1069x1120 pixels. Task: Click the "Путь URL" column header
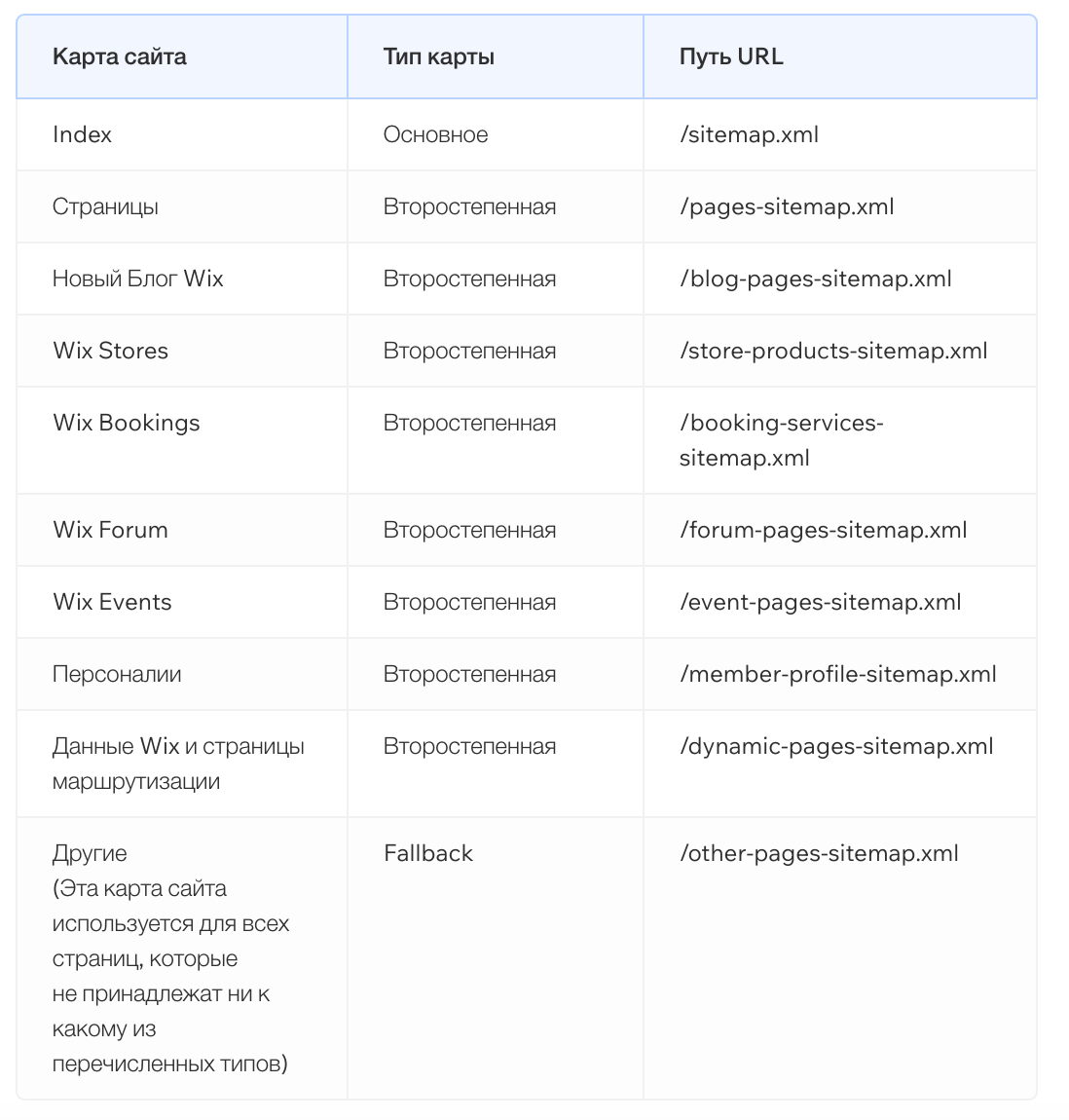pos(730,56)
